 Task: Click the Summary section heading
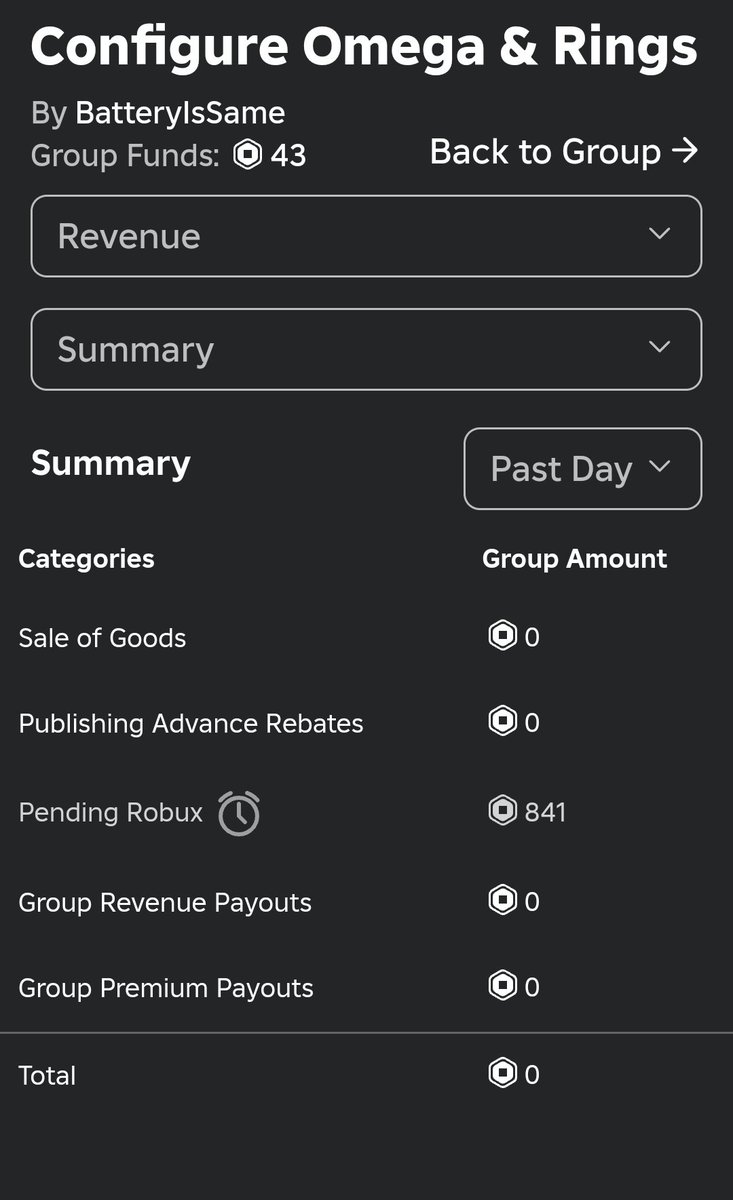[x=111, y=463]
